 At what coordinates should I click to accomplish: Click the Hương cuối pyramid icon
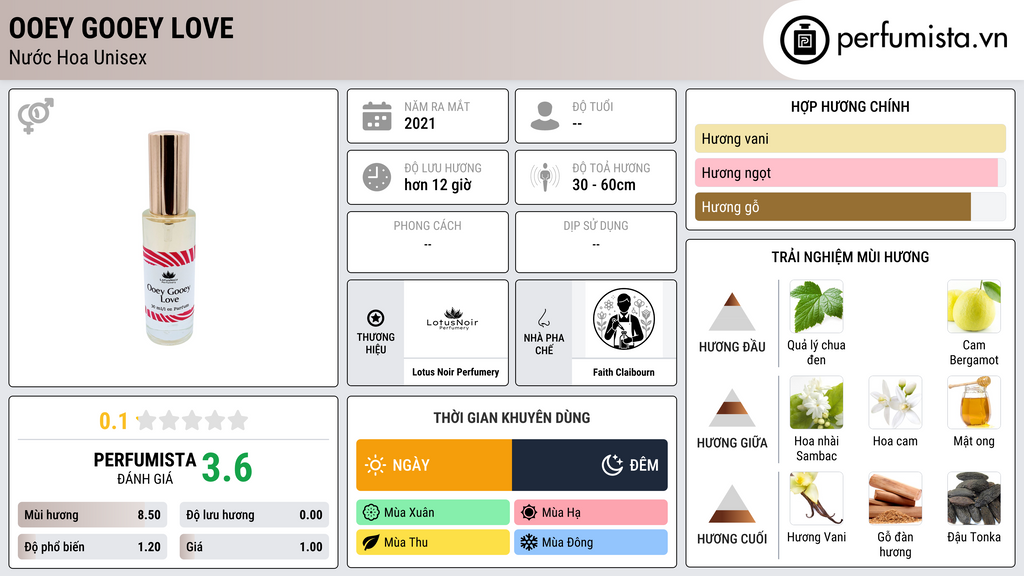point(732,504)
